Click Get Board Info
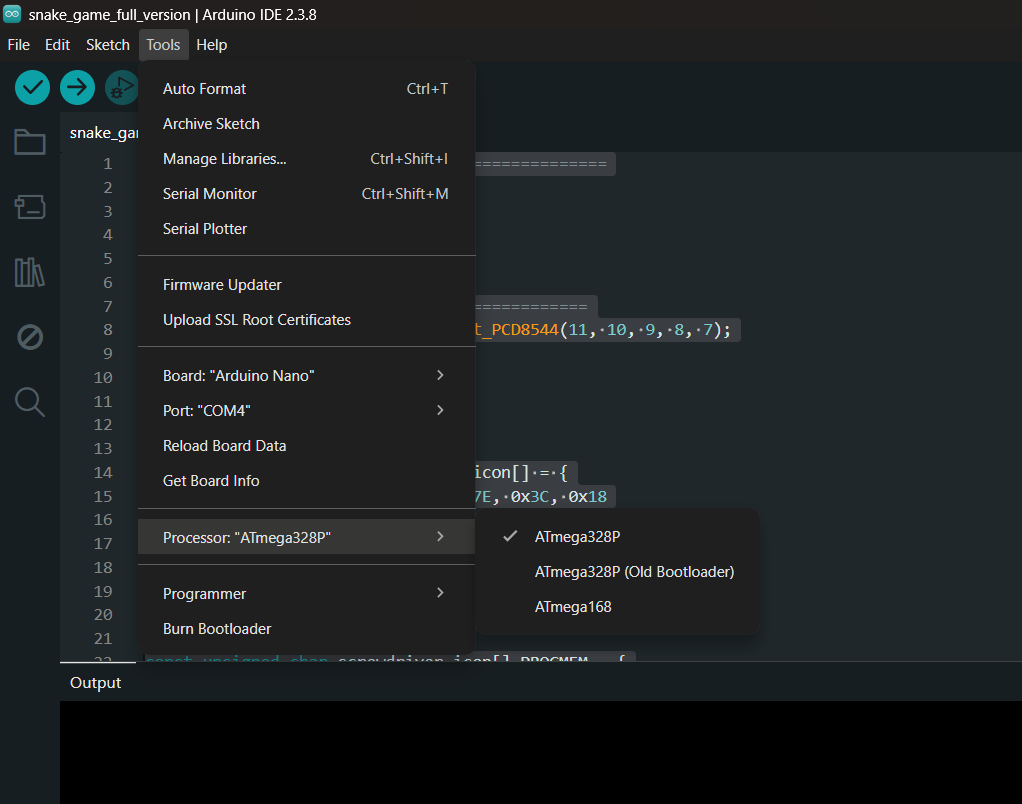Image resolution: width=1022 pixels, height=804 pixels. 306,481
